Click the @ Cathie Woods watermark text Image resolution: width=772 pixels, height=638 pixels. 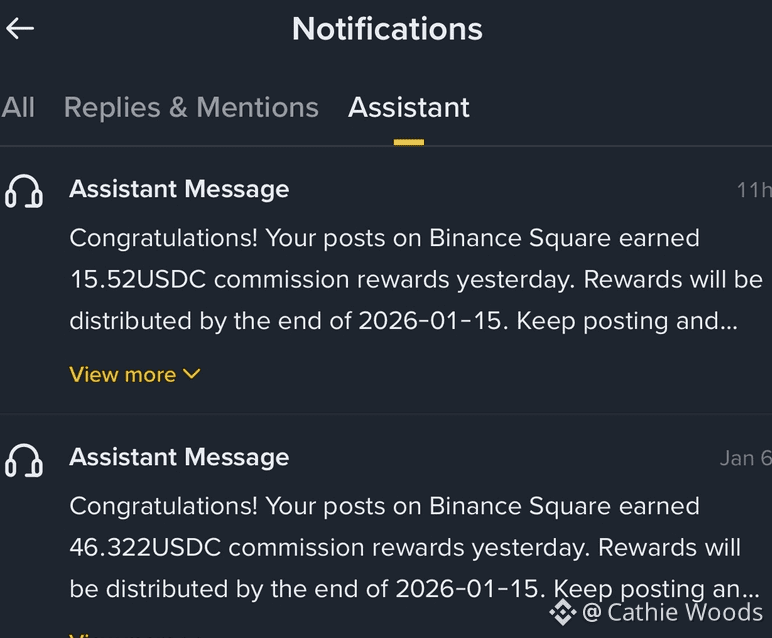point(673,613)
